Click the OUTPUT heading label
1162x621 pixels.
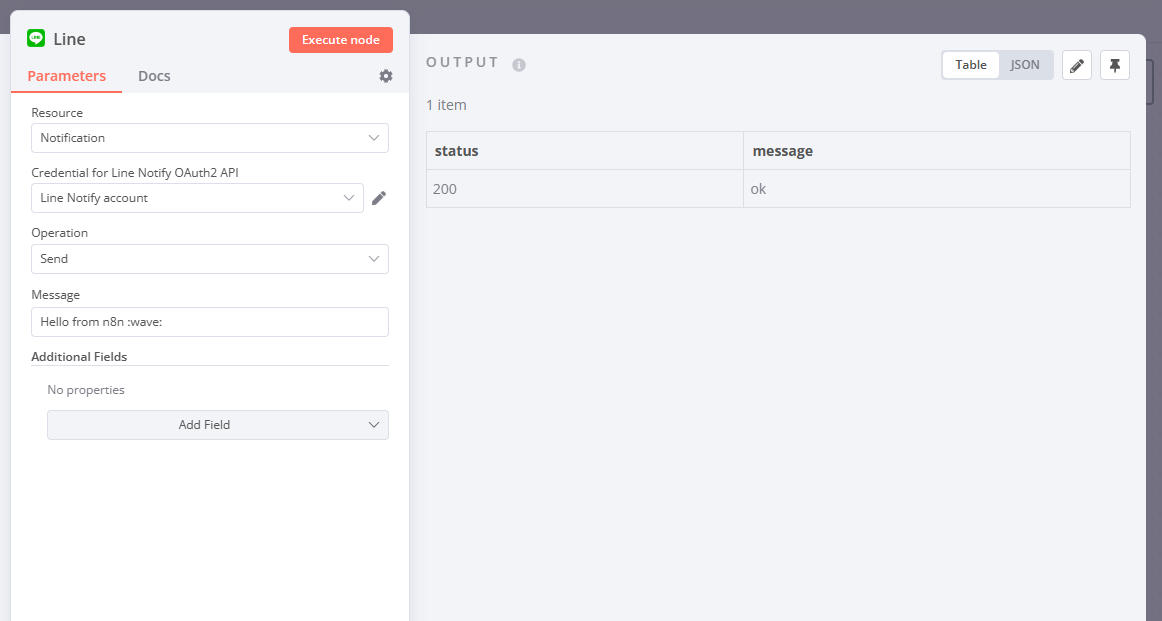[462, 62]
